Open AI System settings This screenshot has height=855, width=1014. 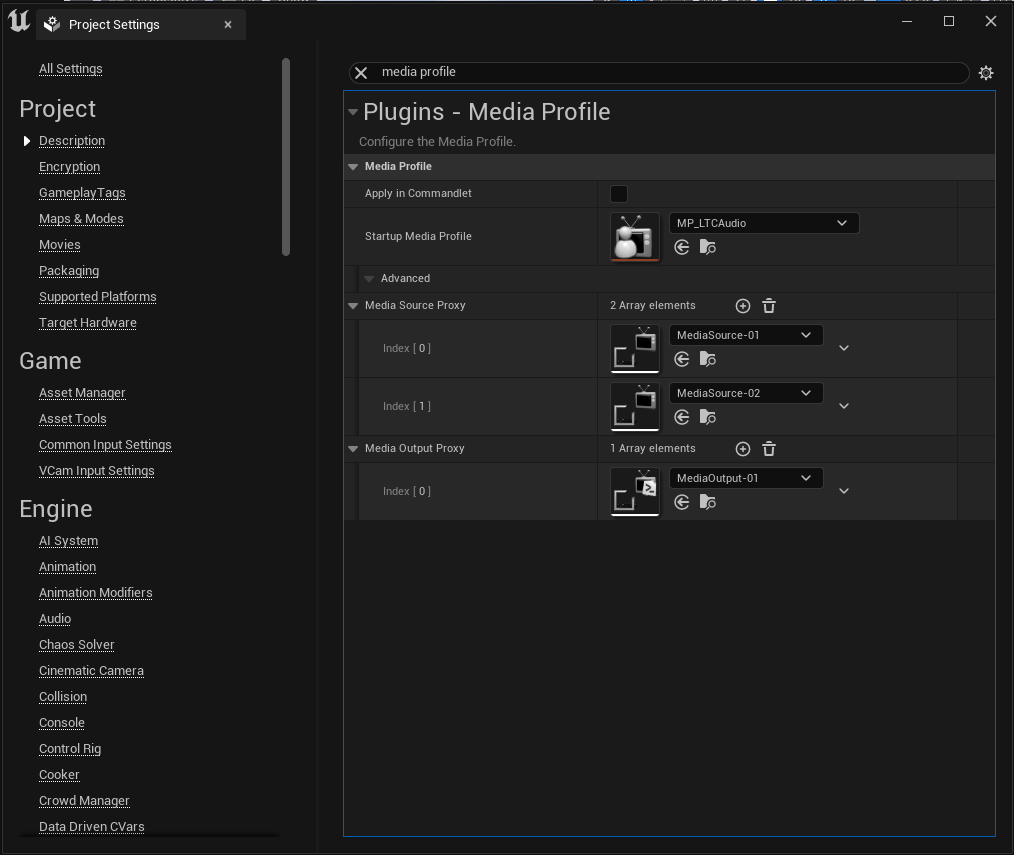tap(69, 541)
